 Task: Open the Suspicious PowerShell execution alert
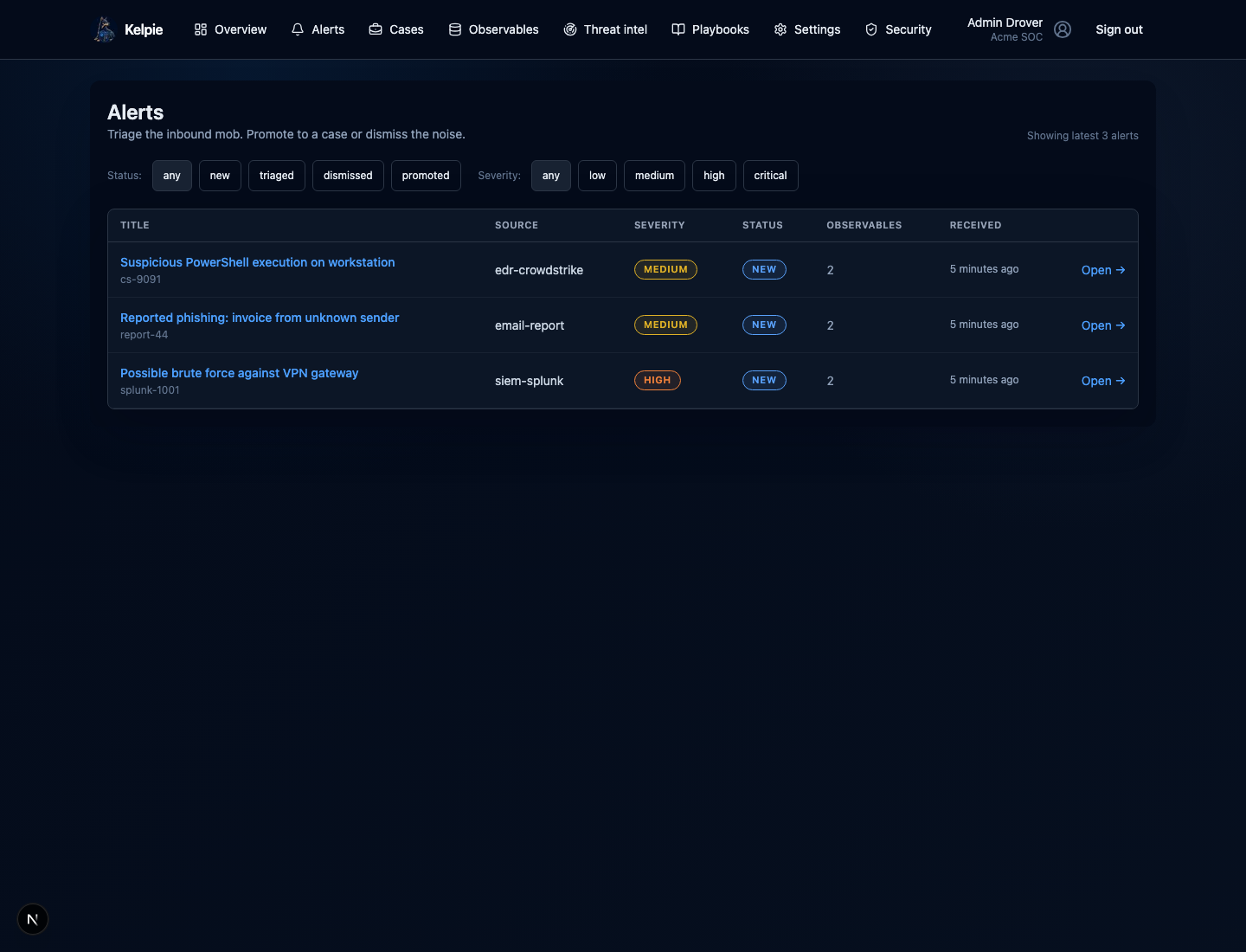(257, 262)
